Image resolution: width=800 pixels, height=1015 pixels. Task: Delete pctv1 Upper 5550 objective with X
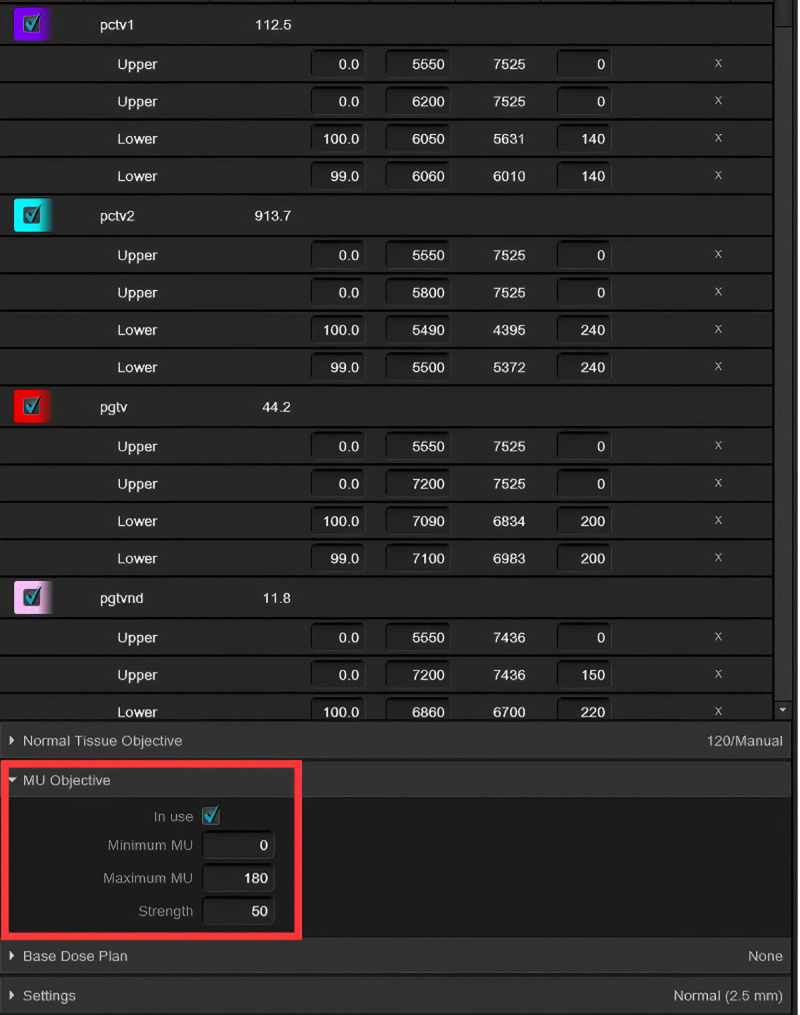pos(718,63)
